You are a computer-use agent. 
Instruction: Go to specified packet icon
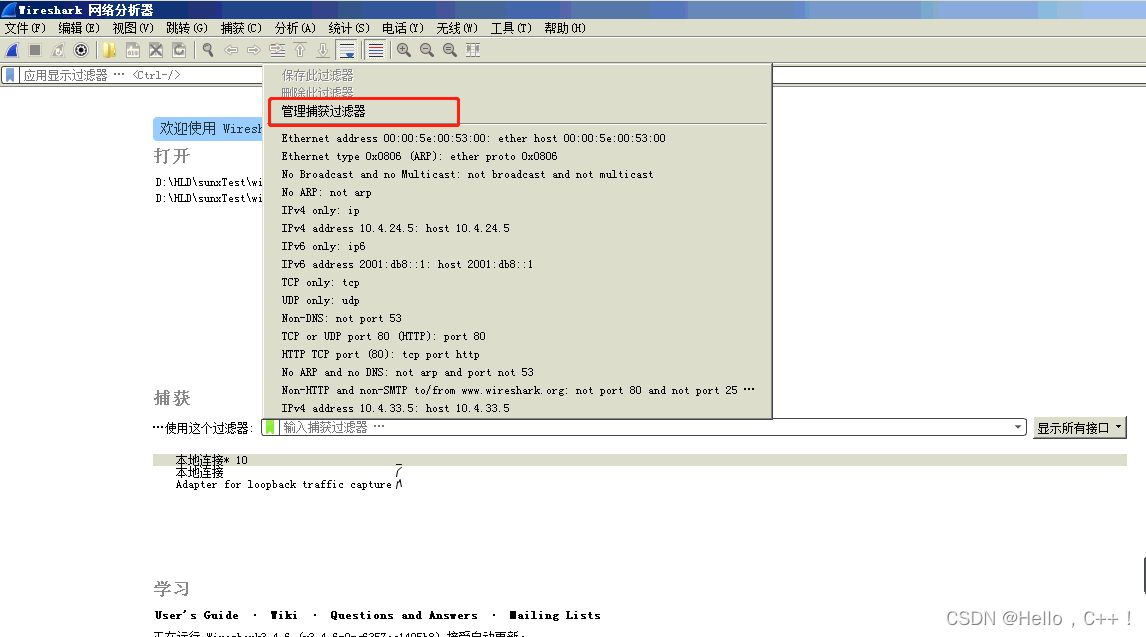coord(277,50)
